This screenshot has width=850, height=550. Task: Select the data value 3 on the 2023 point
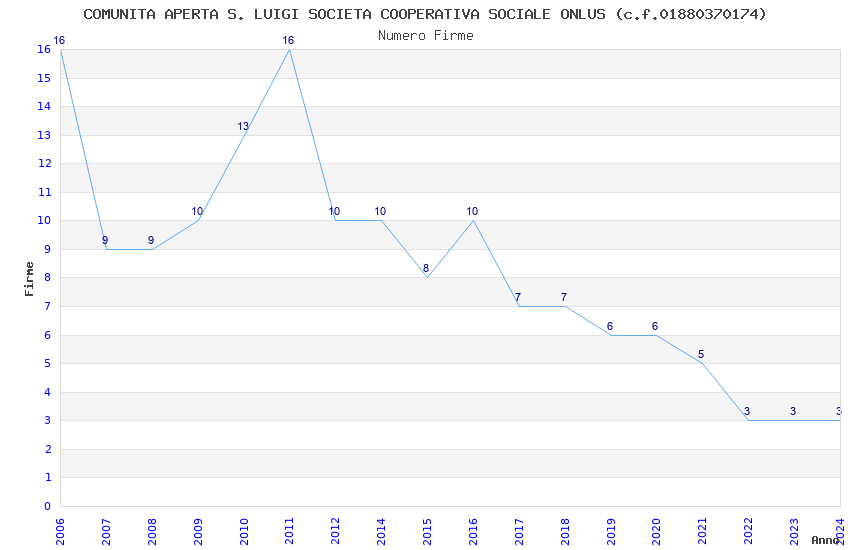pos(793,411)
